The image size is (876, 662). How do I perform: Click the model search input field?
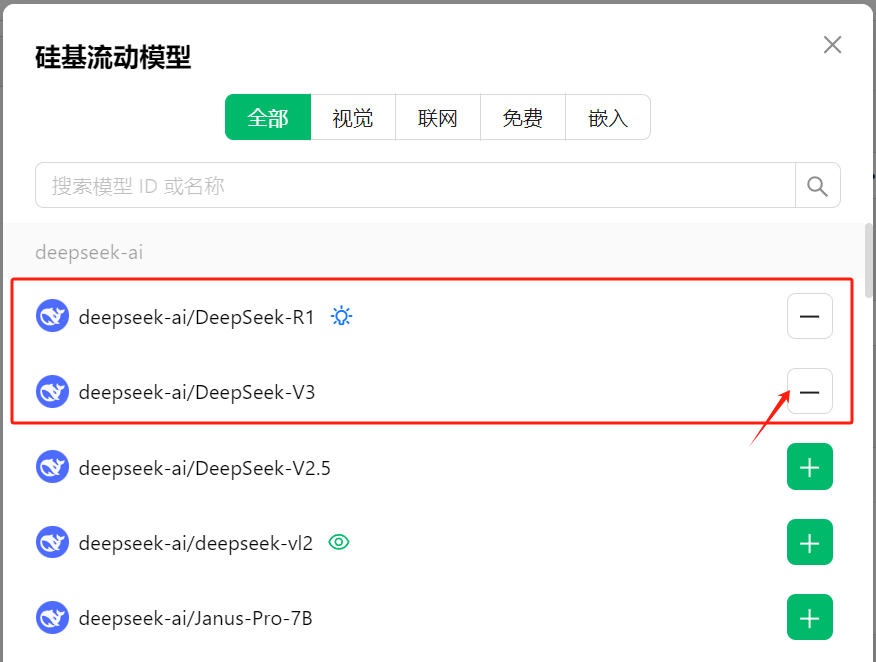click(x=400, y=185)
